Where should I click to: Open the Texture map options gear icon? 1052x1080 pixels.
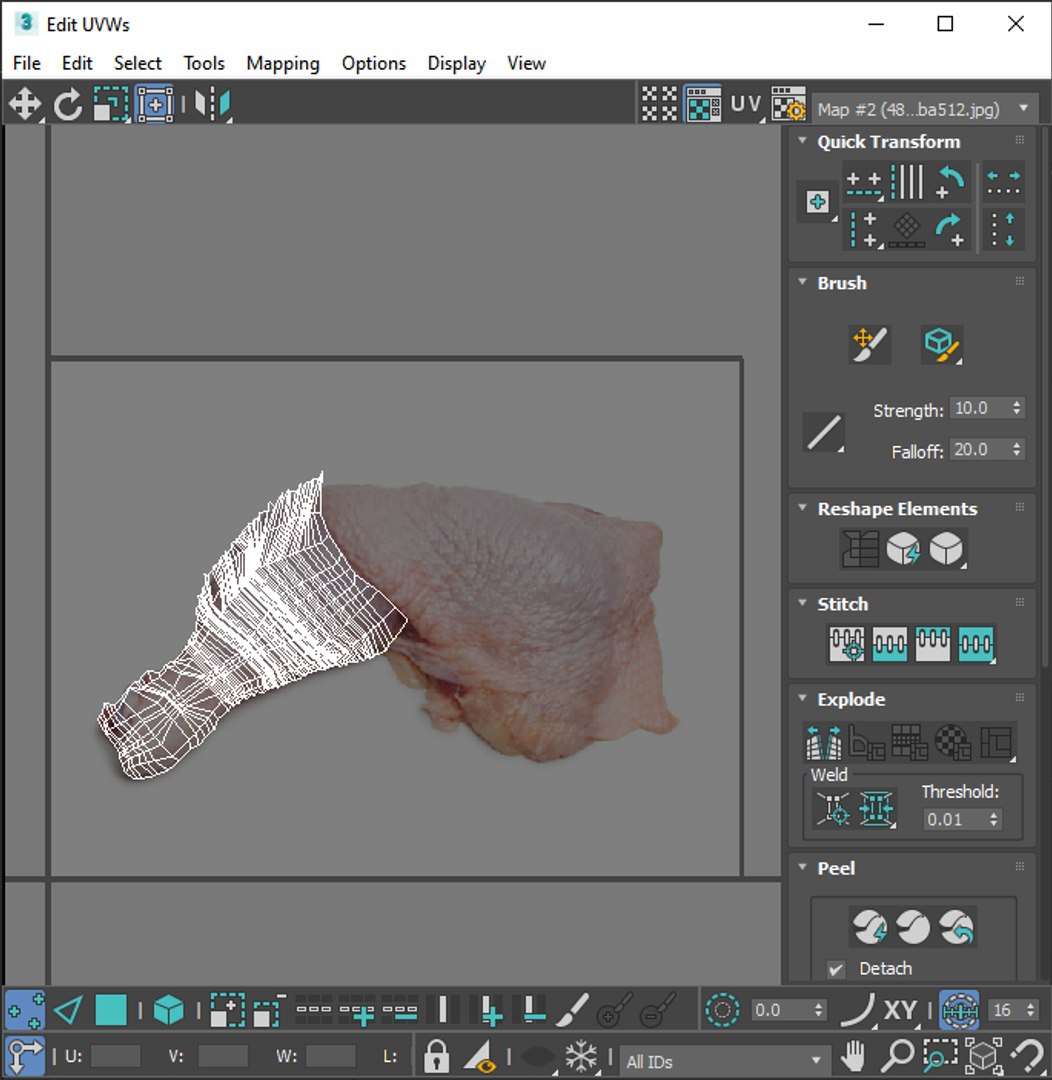click(788, 104)
